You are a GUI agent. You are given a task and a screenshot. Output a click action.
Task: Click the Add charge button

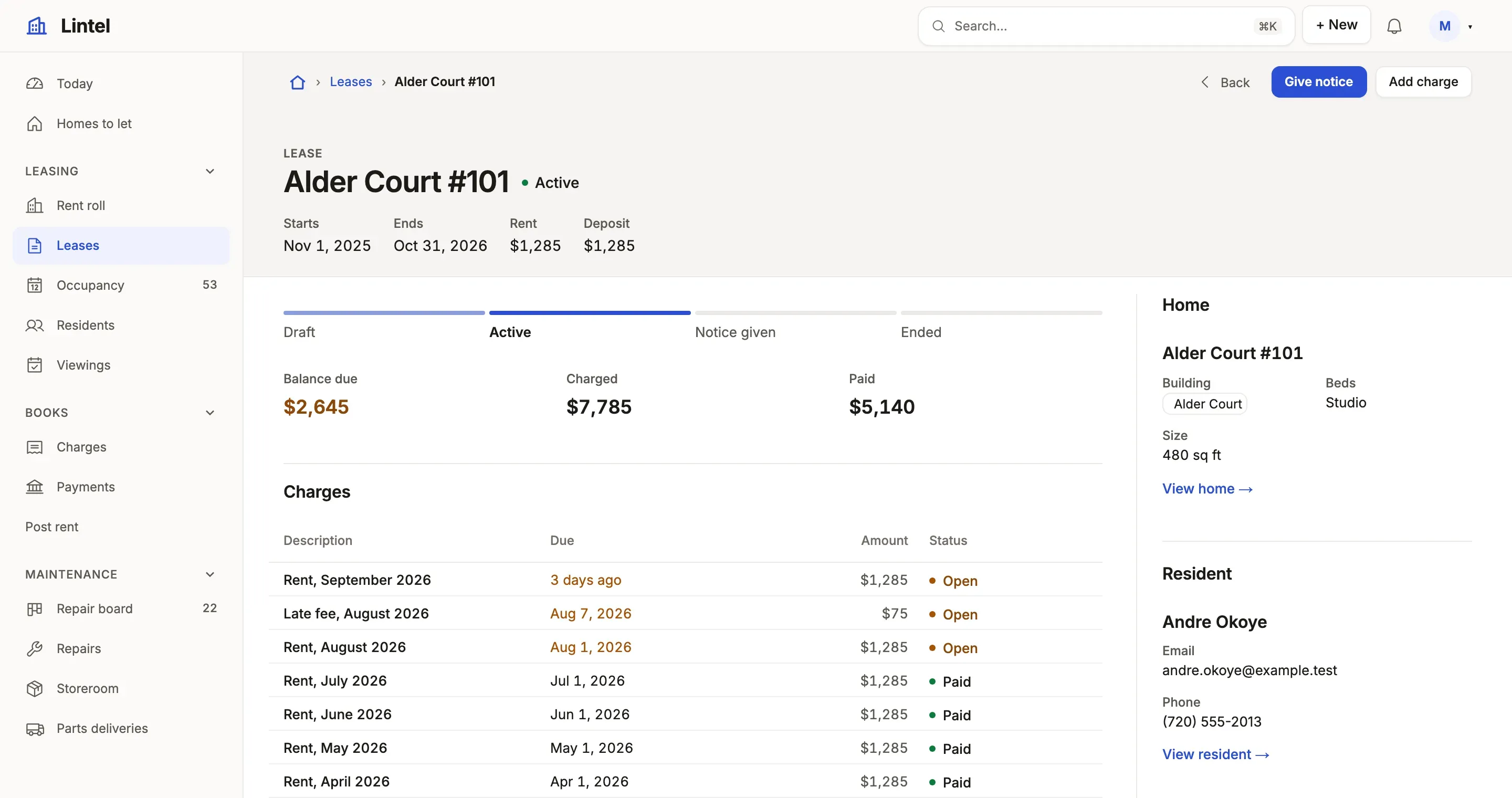[1423, 81]
